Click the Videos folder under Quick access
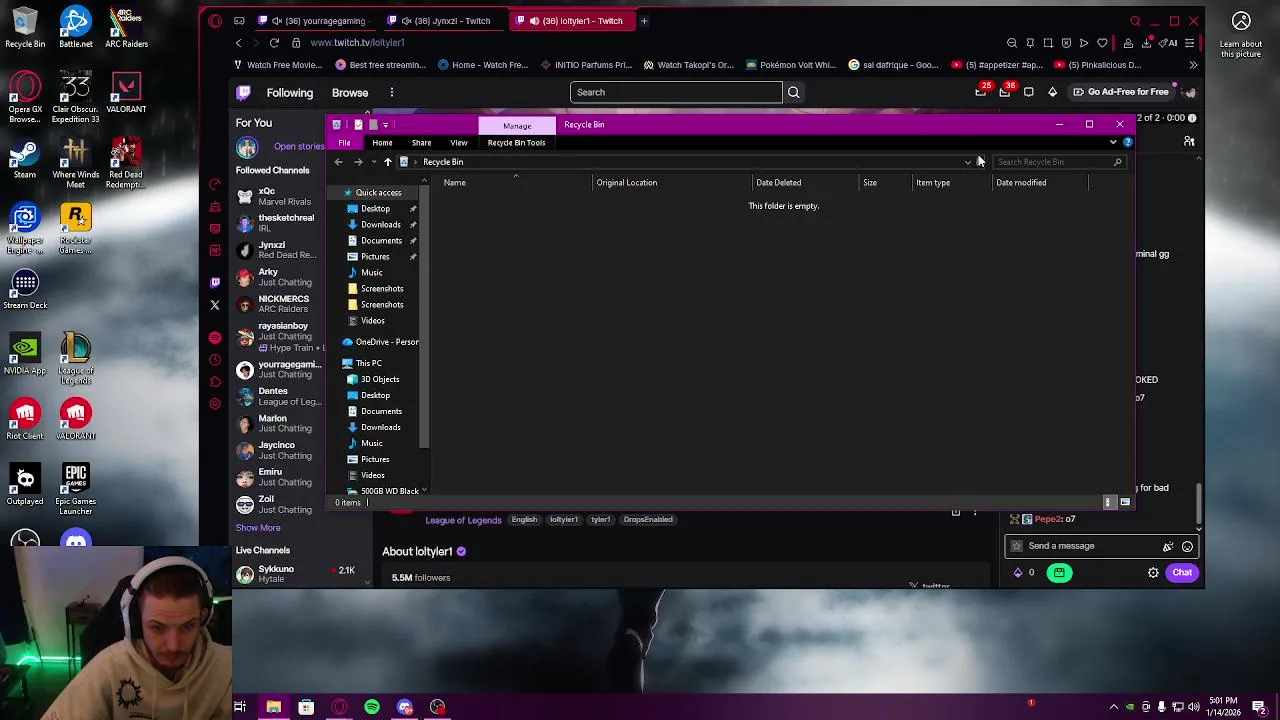The width and height of the screenshot is (1280, 720). click(372, 321)
